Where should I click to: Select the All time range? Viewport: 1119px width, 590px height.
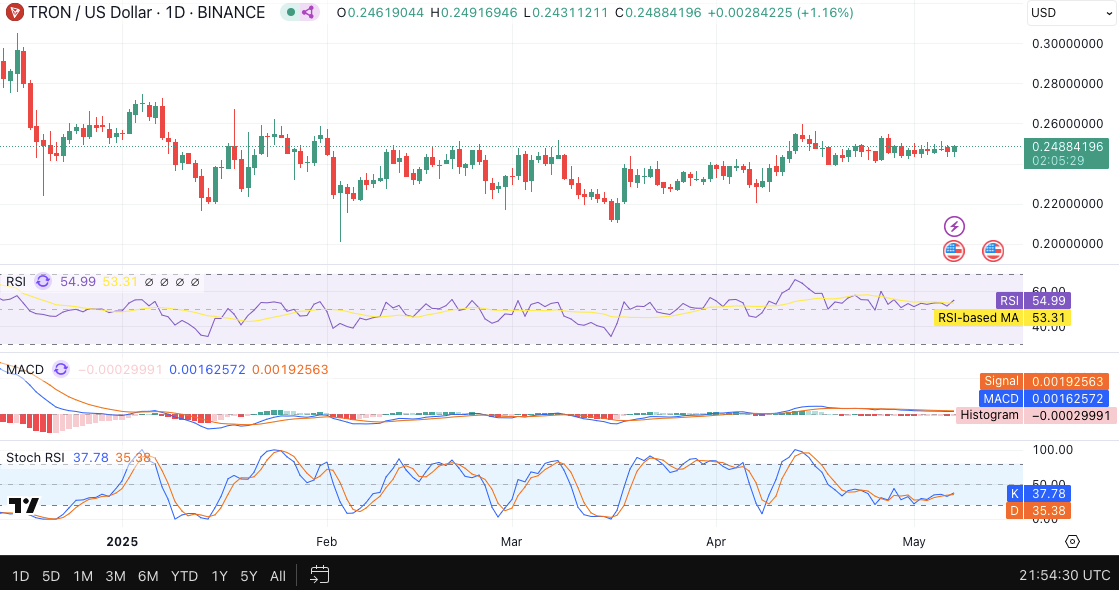(278, 576)
